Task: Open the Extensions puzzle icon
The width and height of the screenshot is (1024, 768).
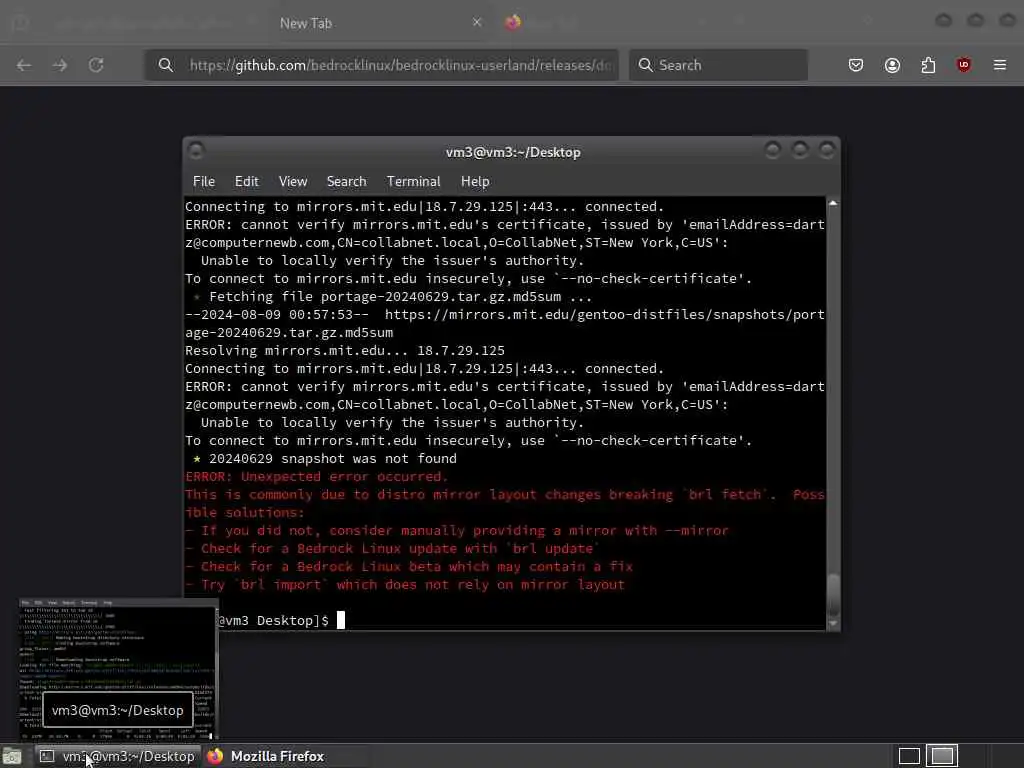Action: point(928,65)
